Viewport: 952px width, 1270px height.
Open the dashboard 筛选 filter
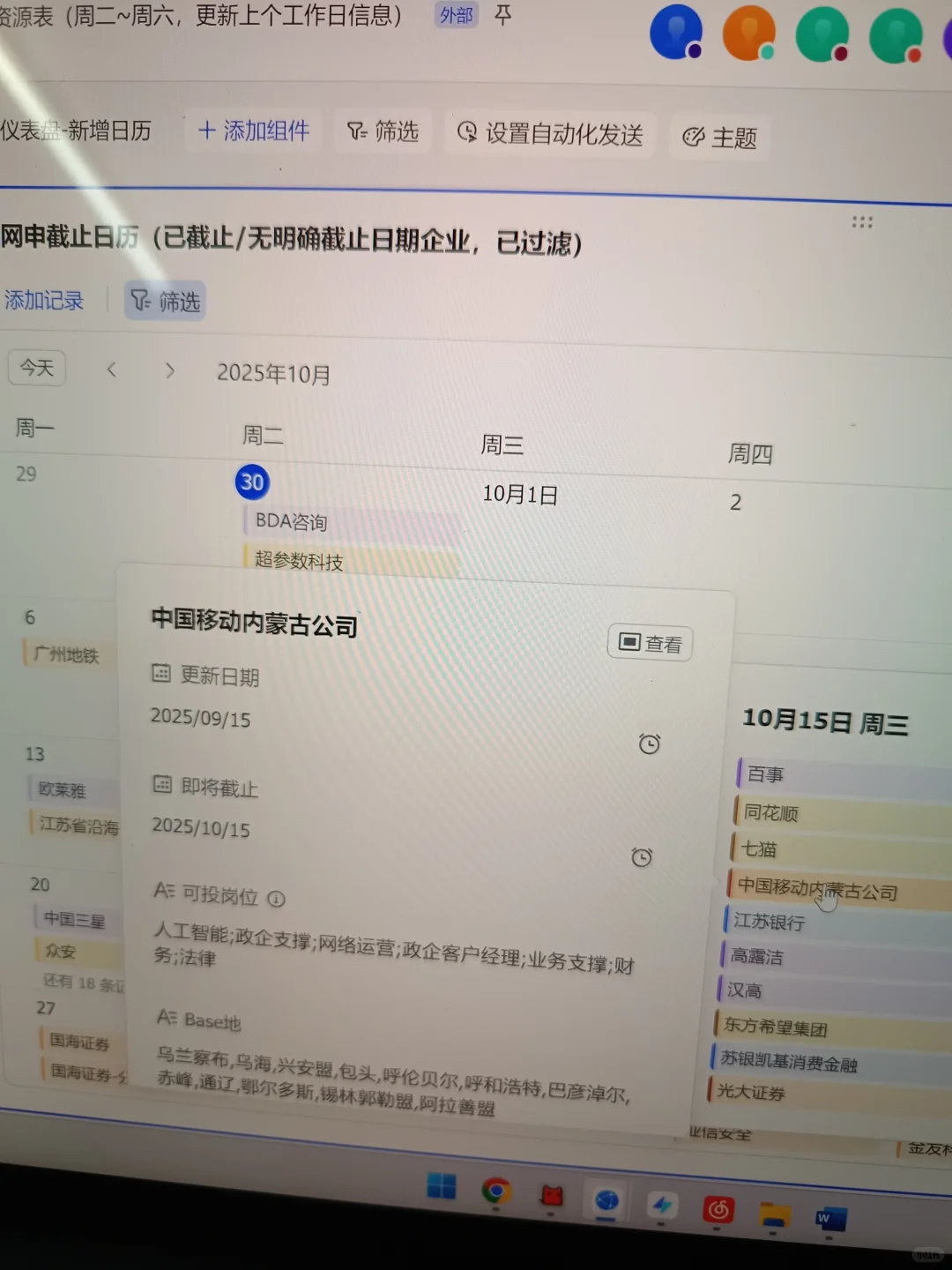click(x=383, y=132)
